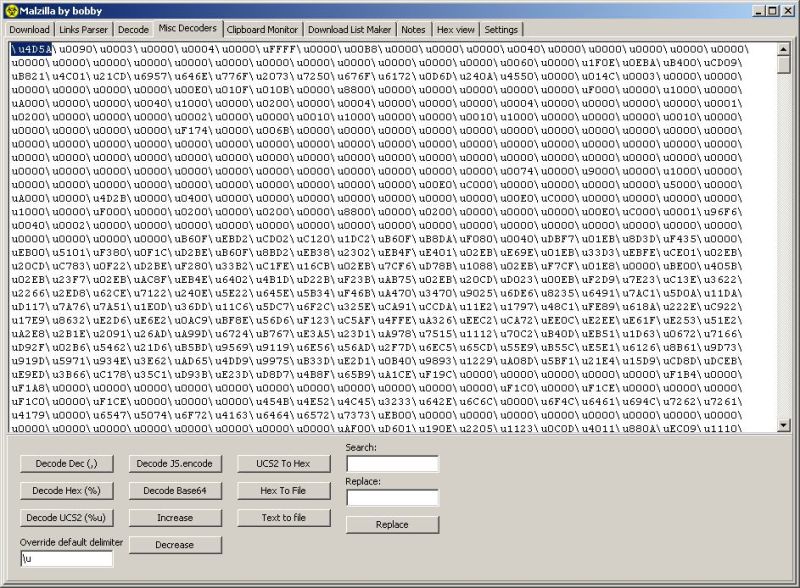Open the Settings tab
Screen dimensions: 800x588
501,29
